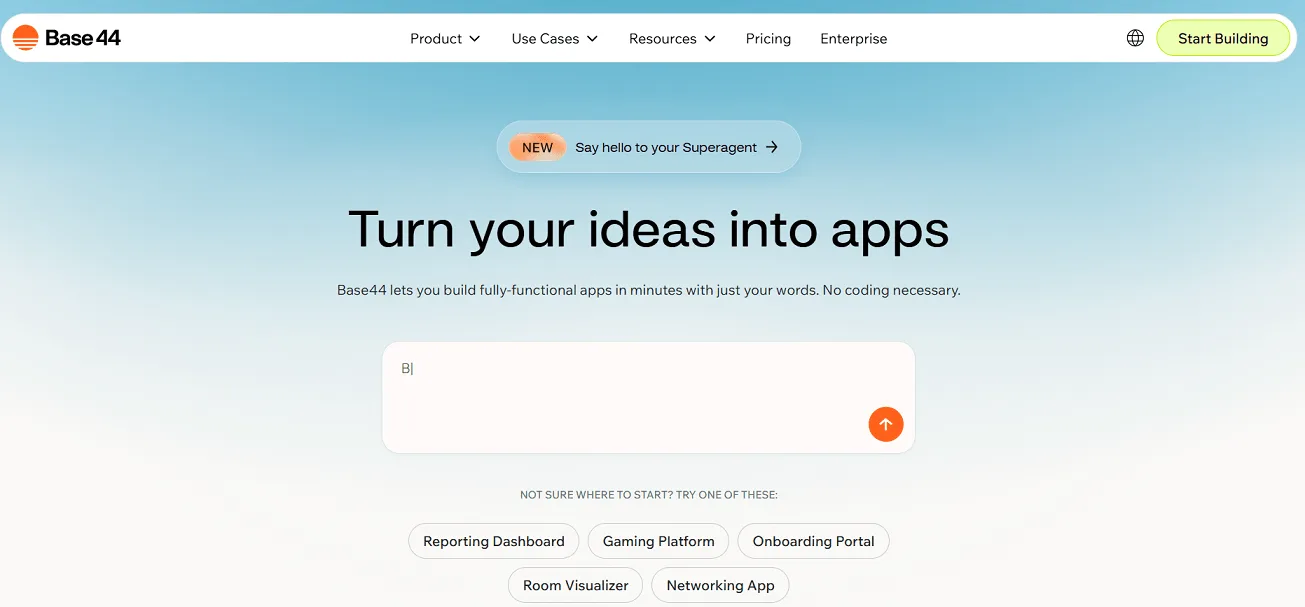The width and height of the screenshot is (1305, 607).
Task: Select the Gaming Platform suggestion
Action: coord(658,541)
